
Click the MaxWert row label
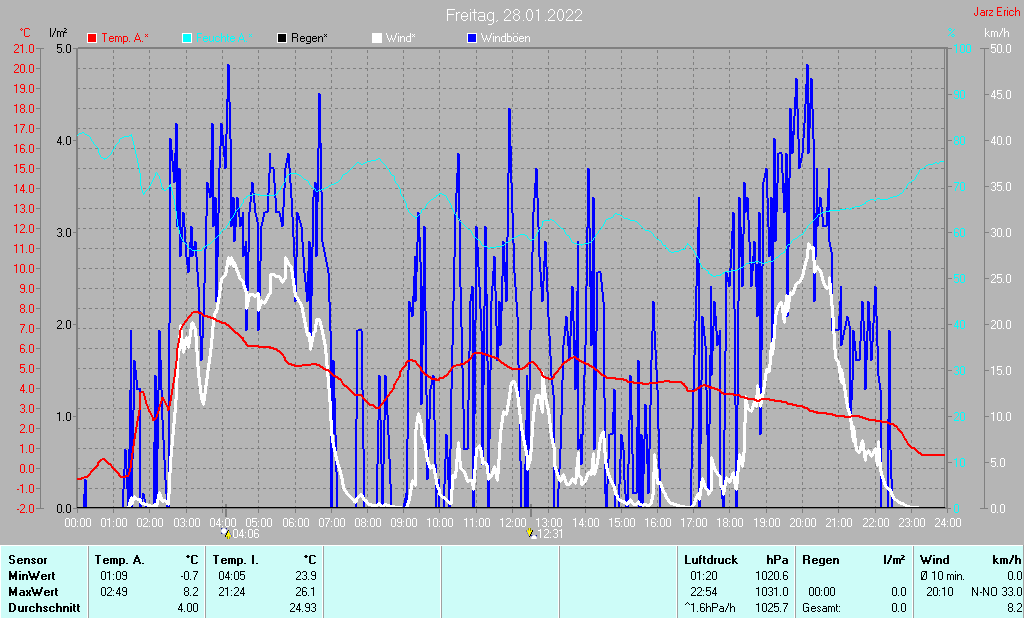[x=33, y=592]
